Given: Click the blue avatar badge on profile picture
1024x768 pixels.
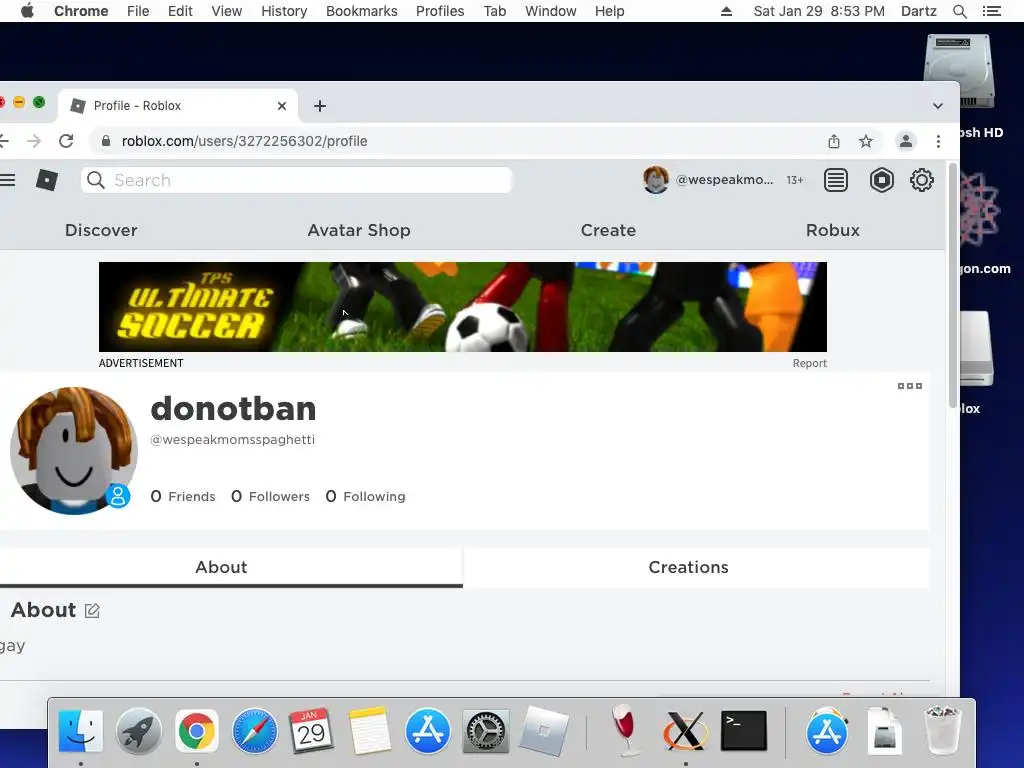Looking at the screenshot, I should point(118,496).
